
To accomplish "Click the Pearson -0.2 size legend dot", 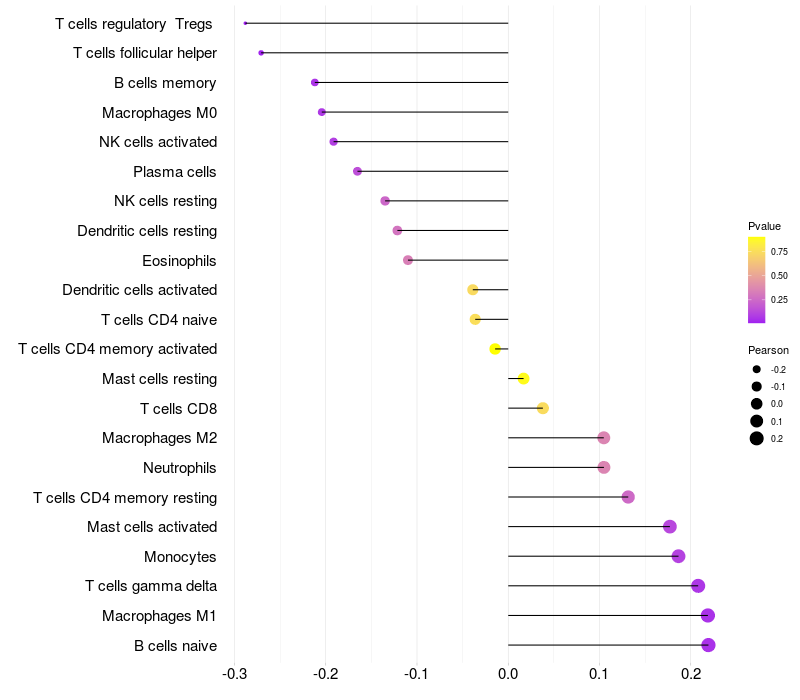I will click(x=757, y=369).
